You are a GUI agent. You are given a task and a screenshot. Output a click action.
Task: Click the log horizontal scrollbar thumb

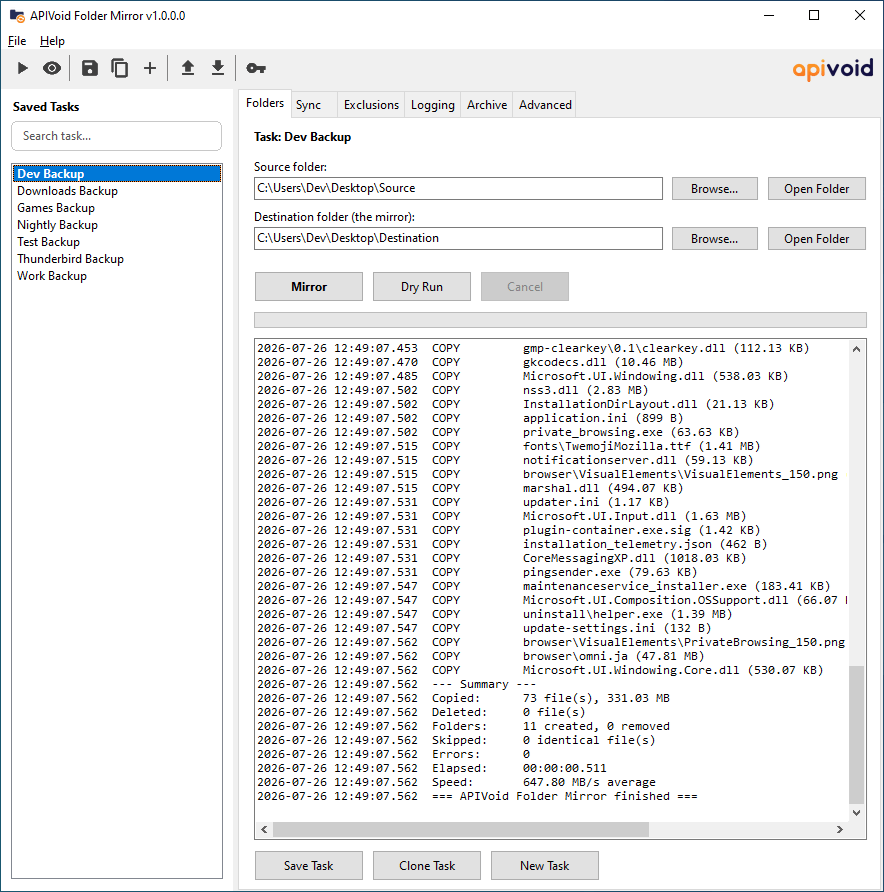461,829
